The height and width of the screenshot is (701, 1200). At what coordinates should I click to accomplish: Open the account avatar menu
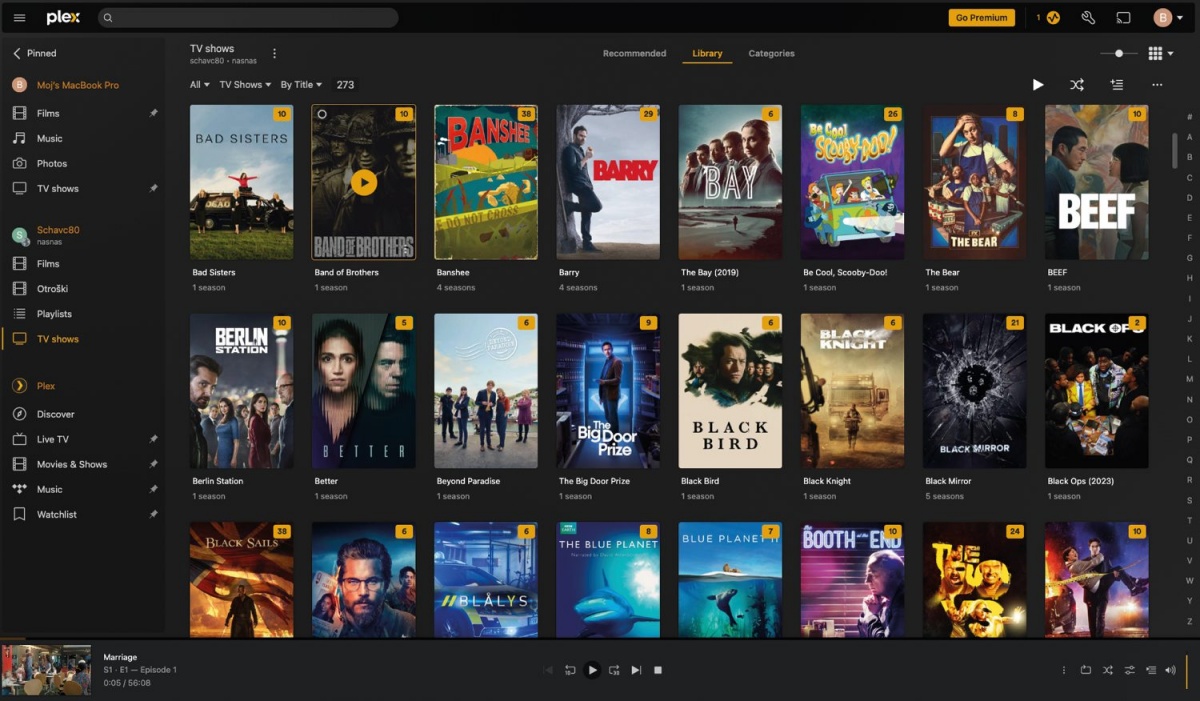(1167, 18)
